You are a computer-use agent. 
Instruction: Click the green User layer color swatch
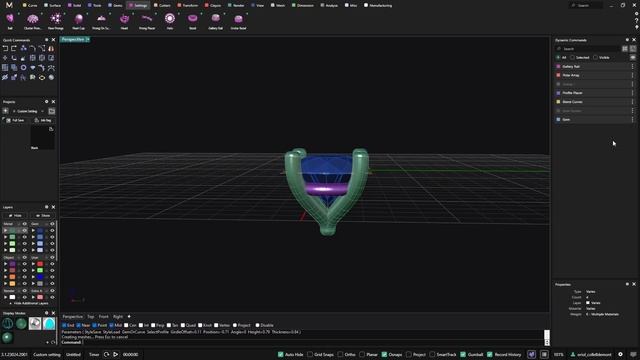[x=40, y=270]
